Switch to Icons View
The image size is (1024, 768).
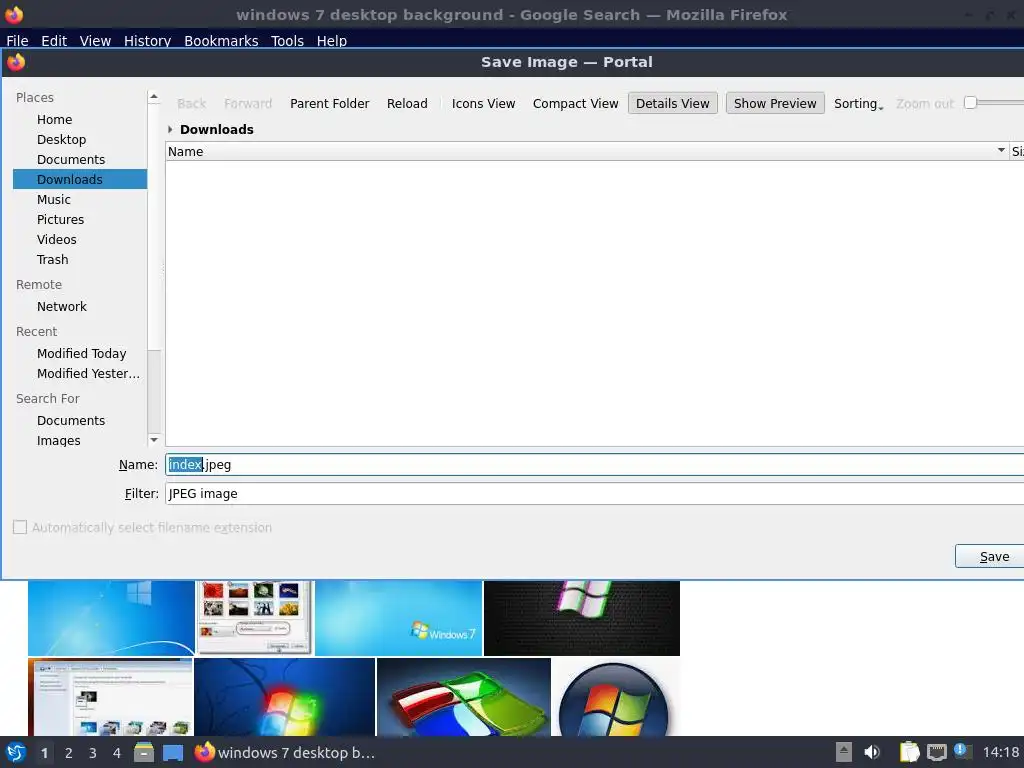(483, 103)
